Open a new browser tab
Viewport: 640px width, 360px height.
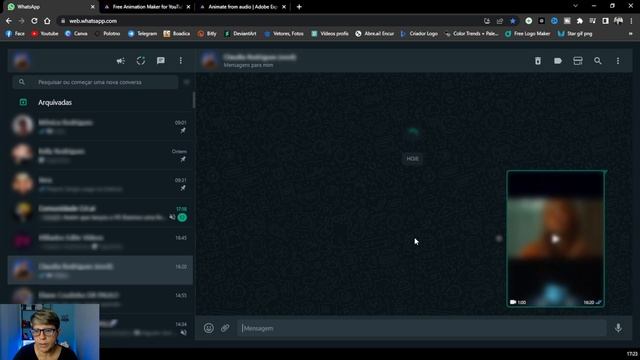299,7
